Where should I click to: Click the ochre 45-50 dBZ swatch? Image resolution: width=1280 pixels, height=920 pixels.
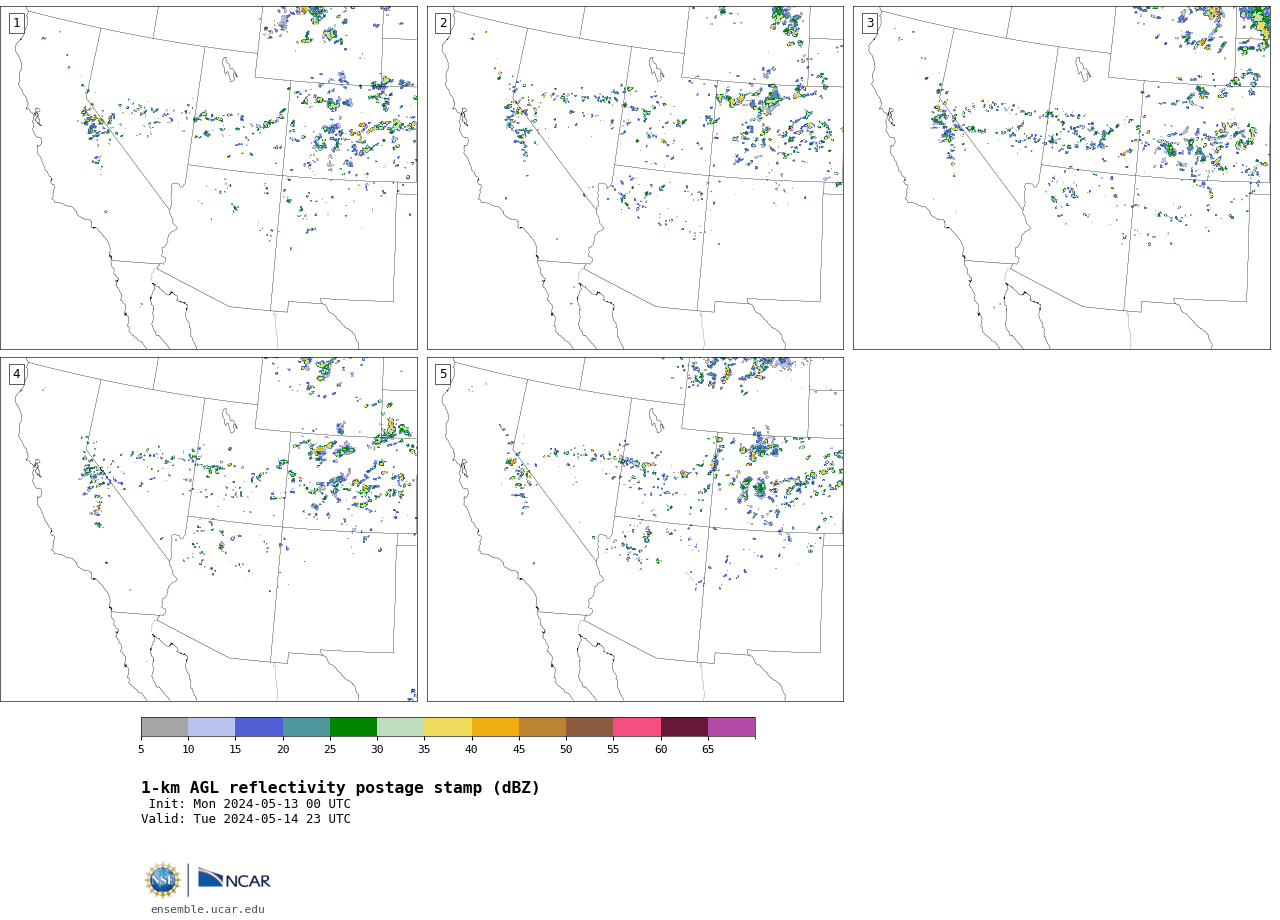(542, 727)
